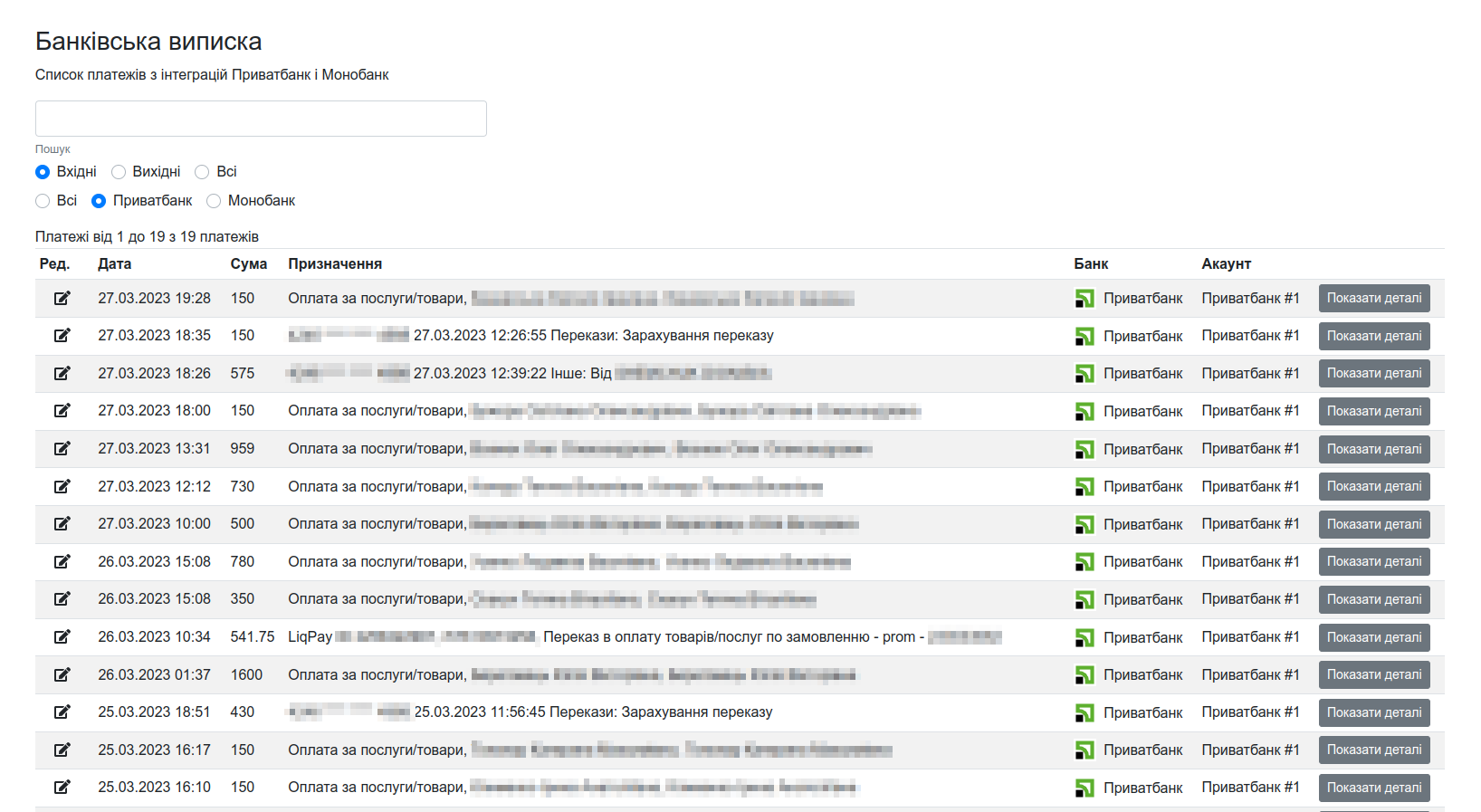This screenshot has height=812, width=1481.
Task: Click the Приватбанк #1 account in the 959 row
Action: pyautogui.click(x=1250, y=449)
